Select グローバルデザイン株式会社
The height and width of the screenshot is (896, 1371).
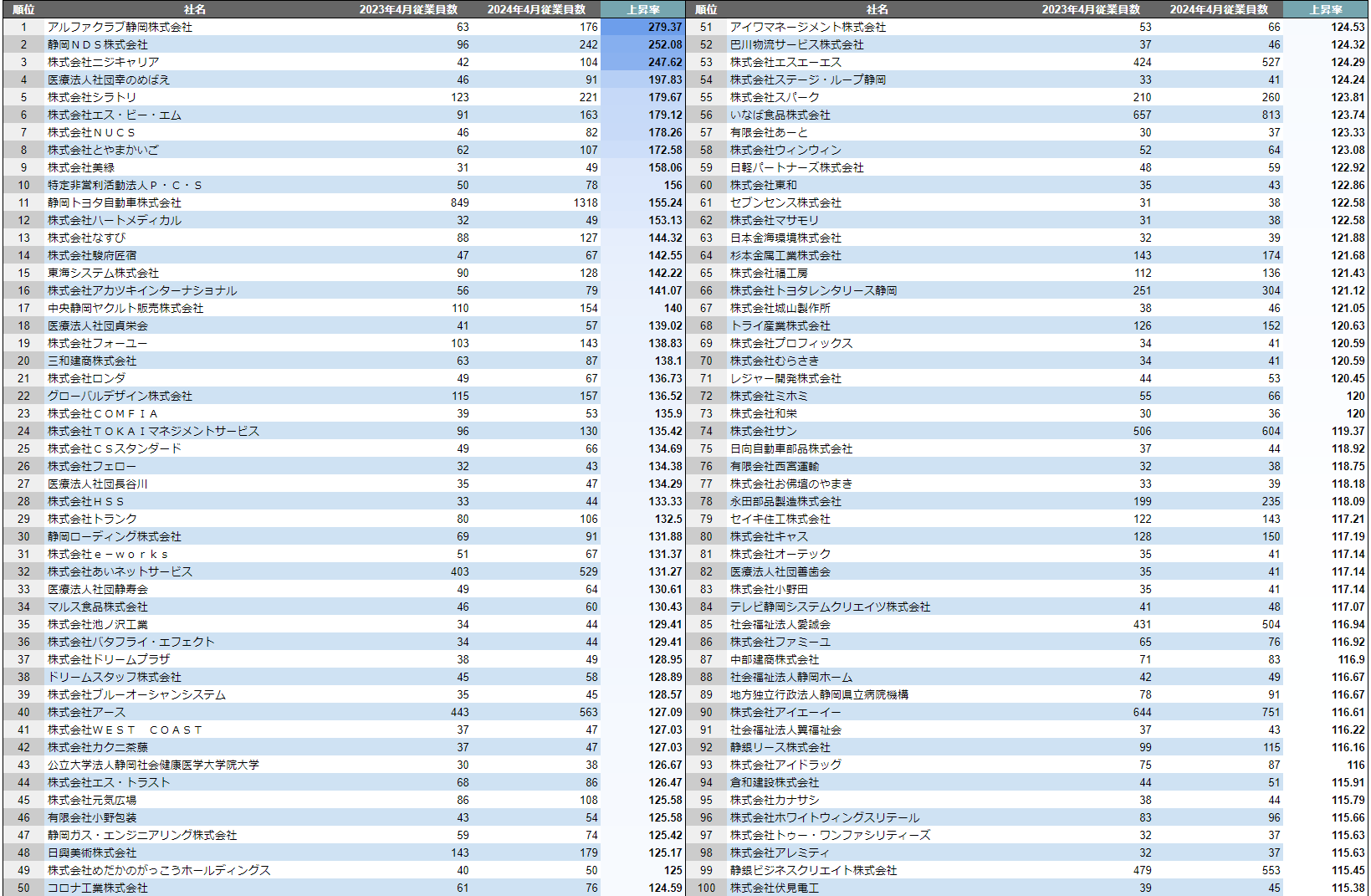120,396
